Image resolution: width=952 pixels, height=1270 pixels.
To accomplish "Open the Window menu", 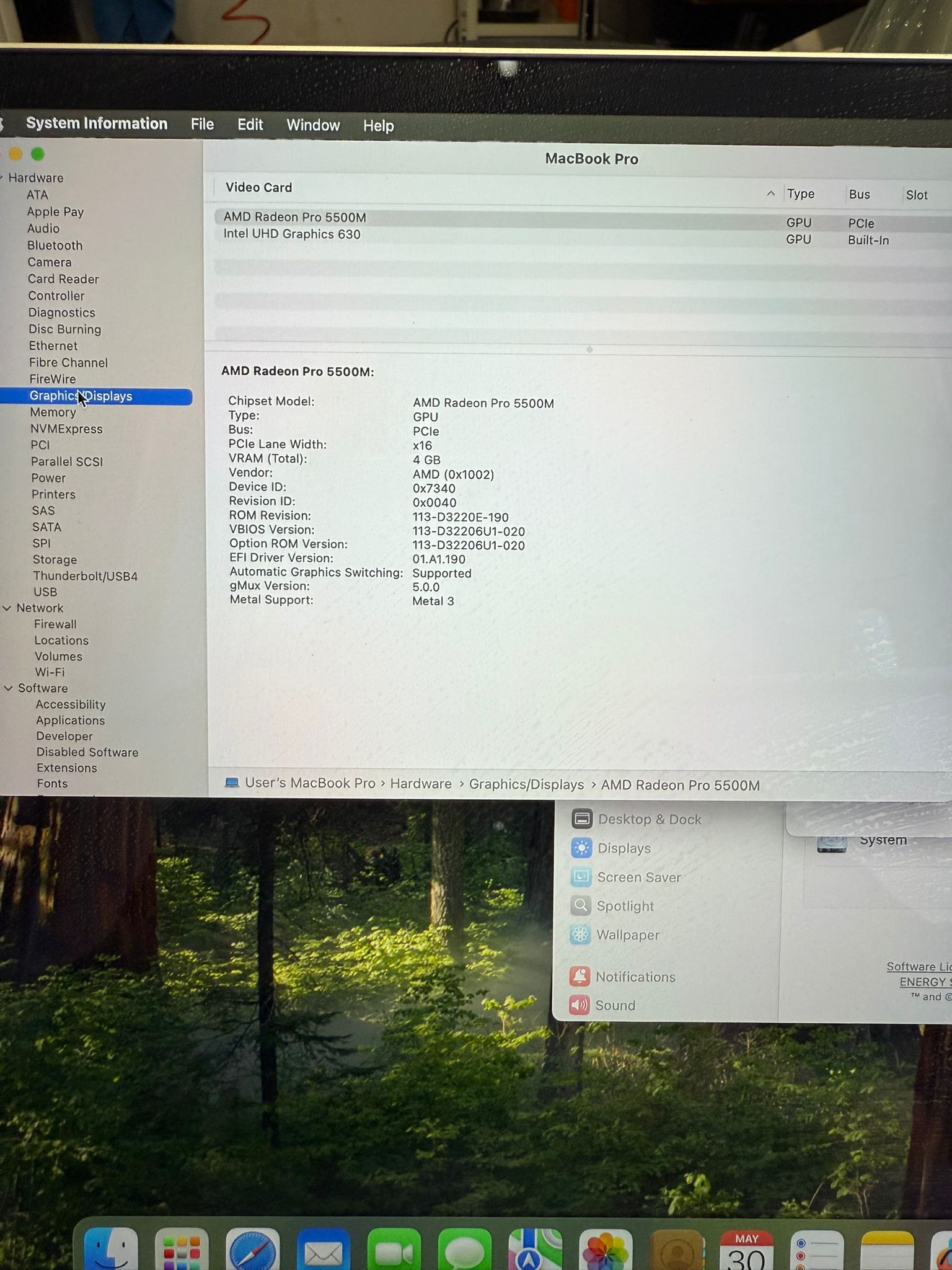I will tap(313, 125).
